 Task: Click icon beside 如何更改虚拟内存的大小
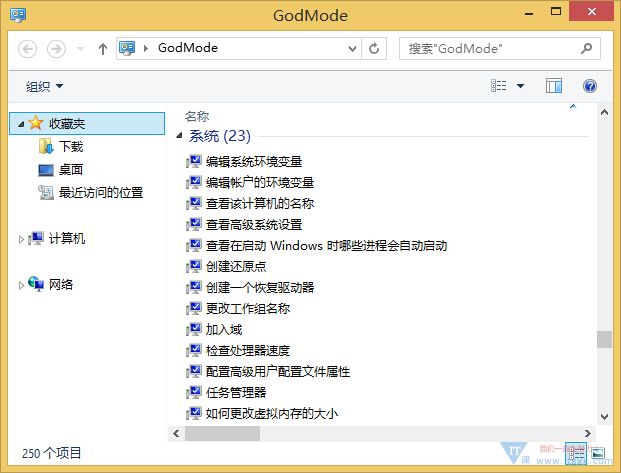194,413
